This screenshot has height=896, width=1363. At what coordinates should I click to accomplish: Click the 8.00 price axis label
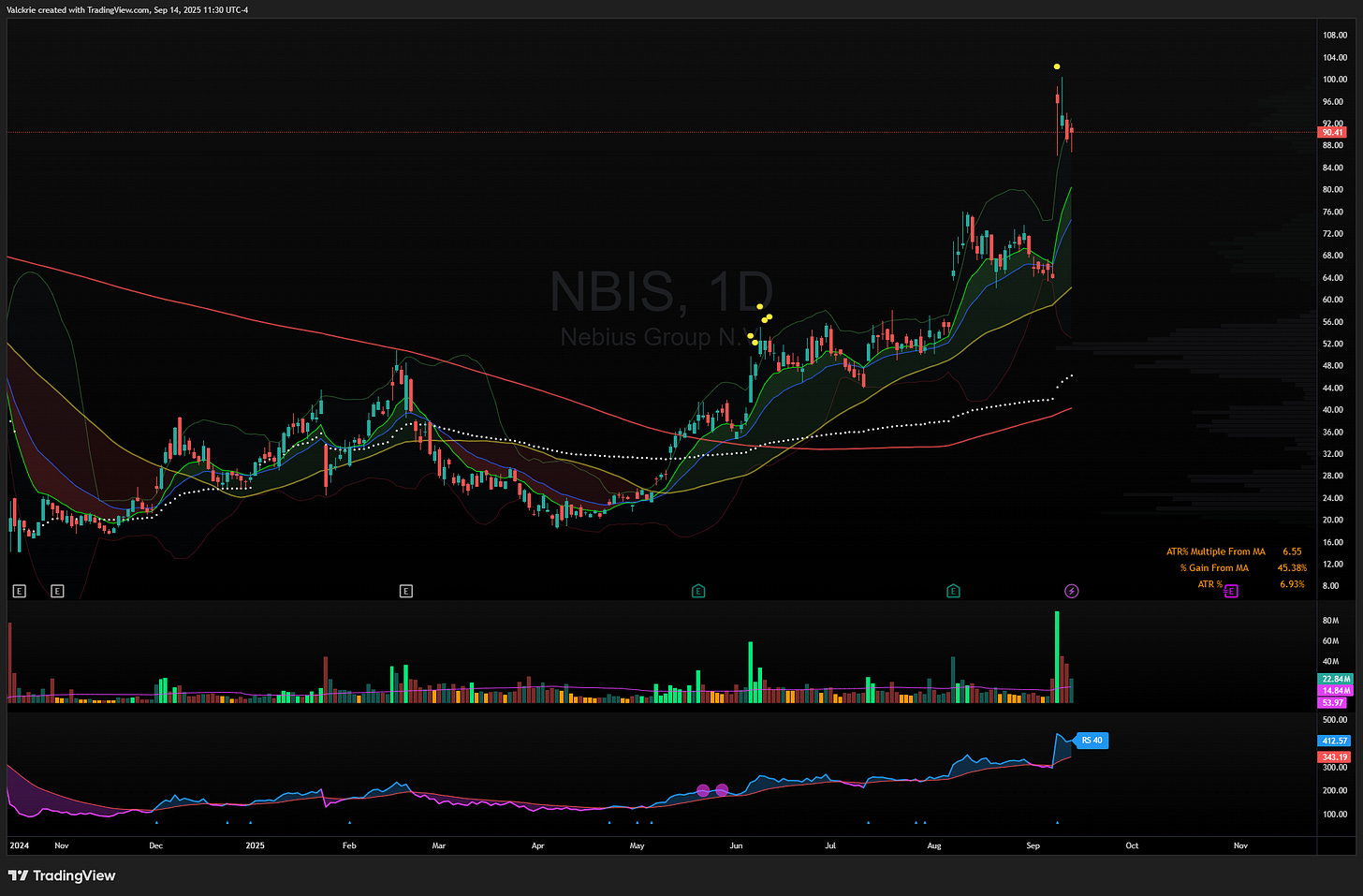click(x=1330, y=585)
